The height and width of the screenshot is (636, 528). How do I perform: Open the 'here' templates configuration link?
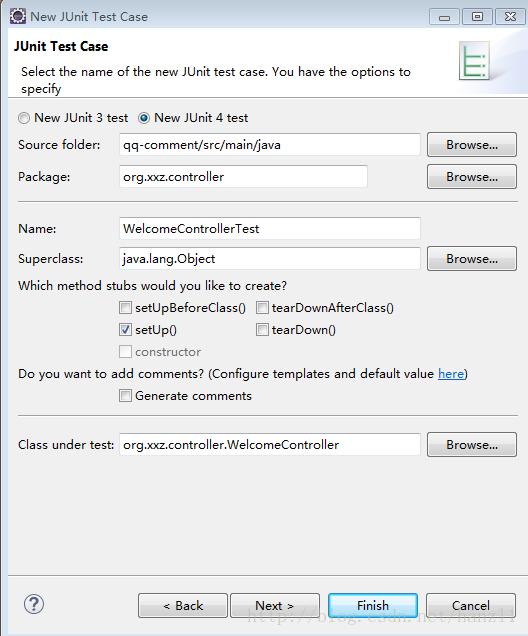tap(451, 374)
